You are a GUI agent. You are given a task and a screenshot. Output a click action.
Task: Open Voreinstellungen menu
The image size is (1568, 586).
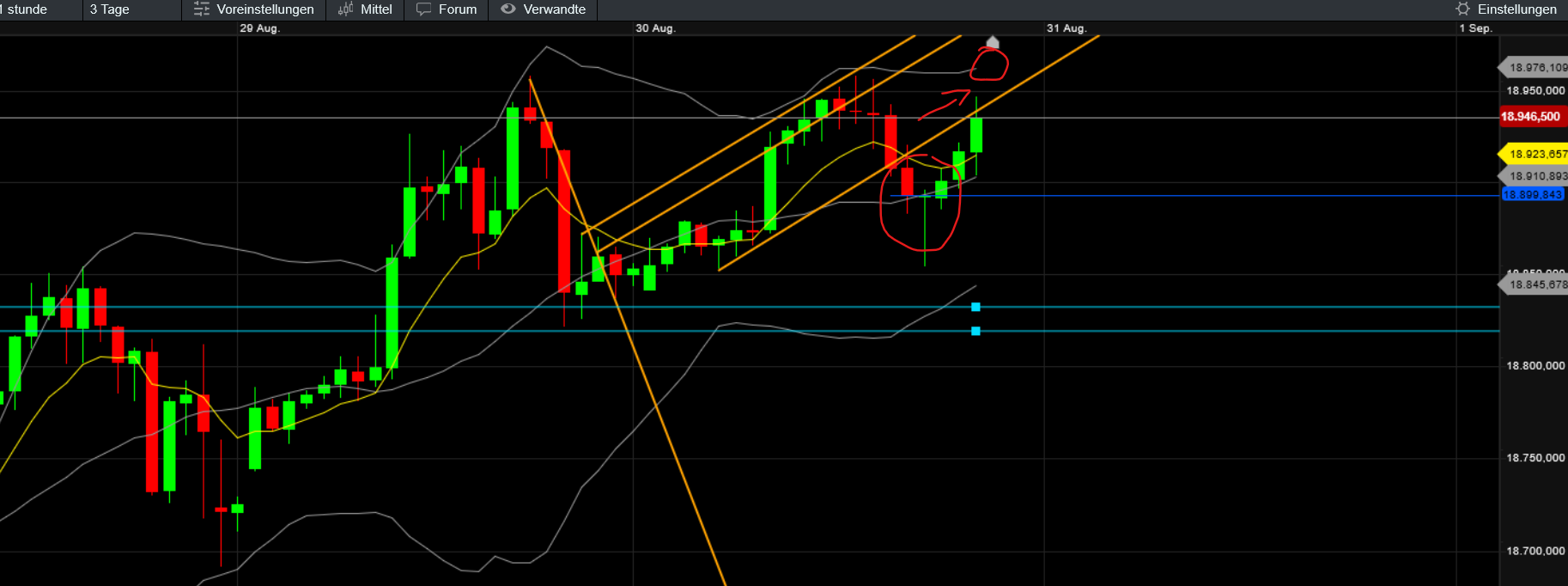[265, 9]
